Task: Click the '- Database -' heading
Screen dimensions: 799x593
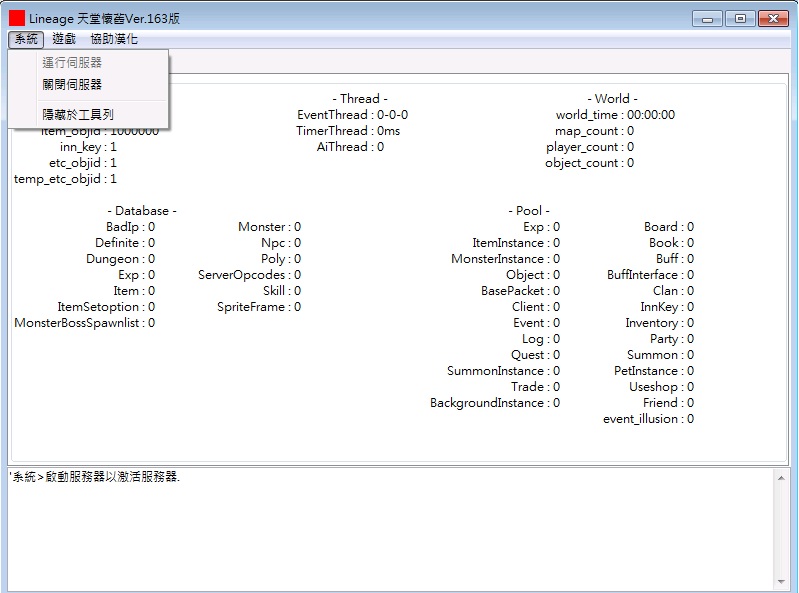Action: pyautogui.click(x=142, y=210)
